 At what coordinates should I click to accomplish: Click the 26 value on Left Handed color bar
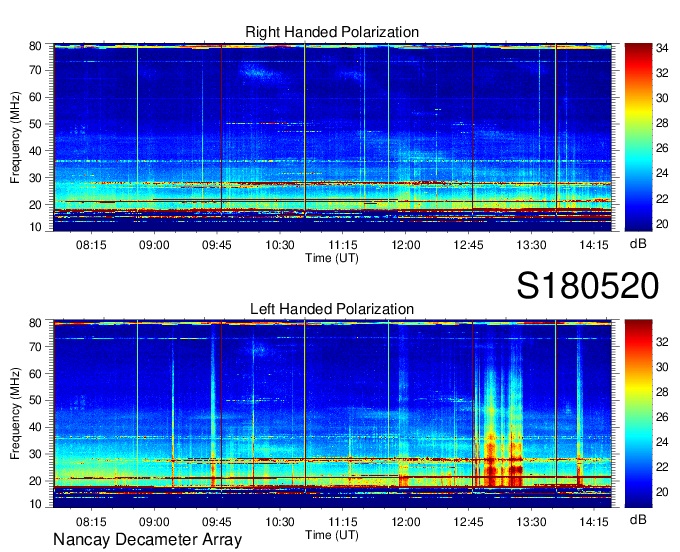pyautogui.click(x=662, y=417)
